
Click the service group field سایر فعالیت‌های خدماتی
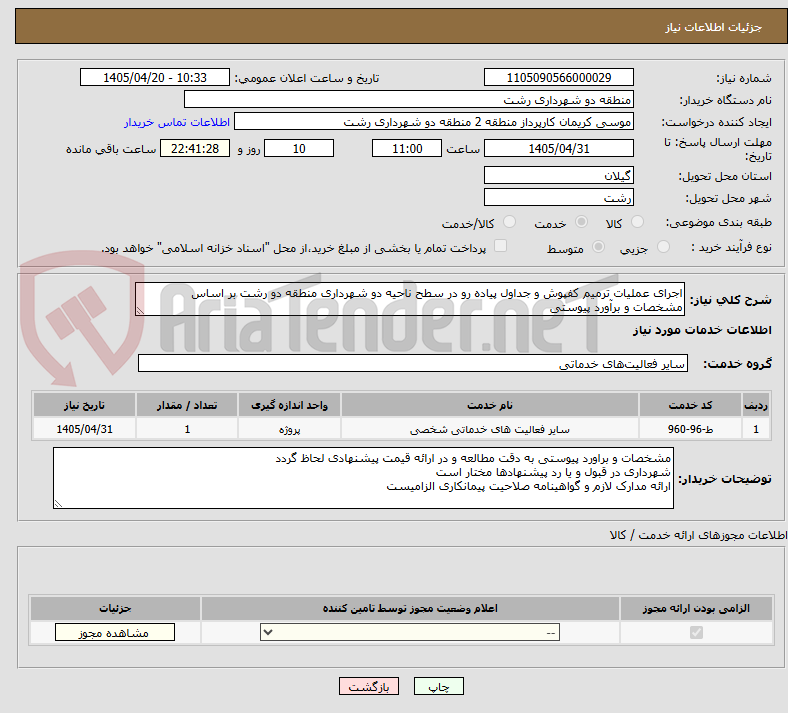pos(413,363)
